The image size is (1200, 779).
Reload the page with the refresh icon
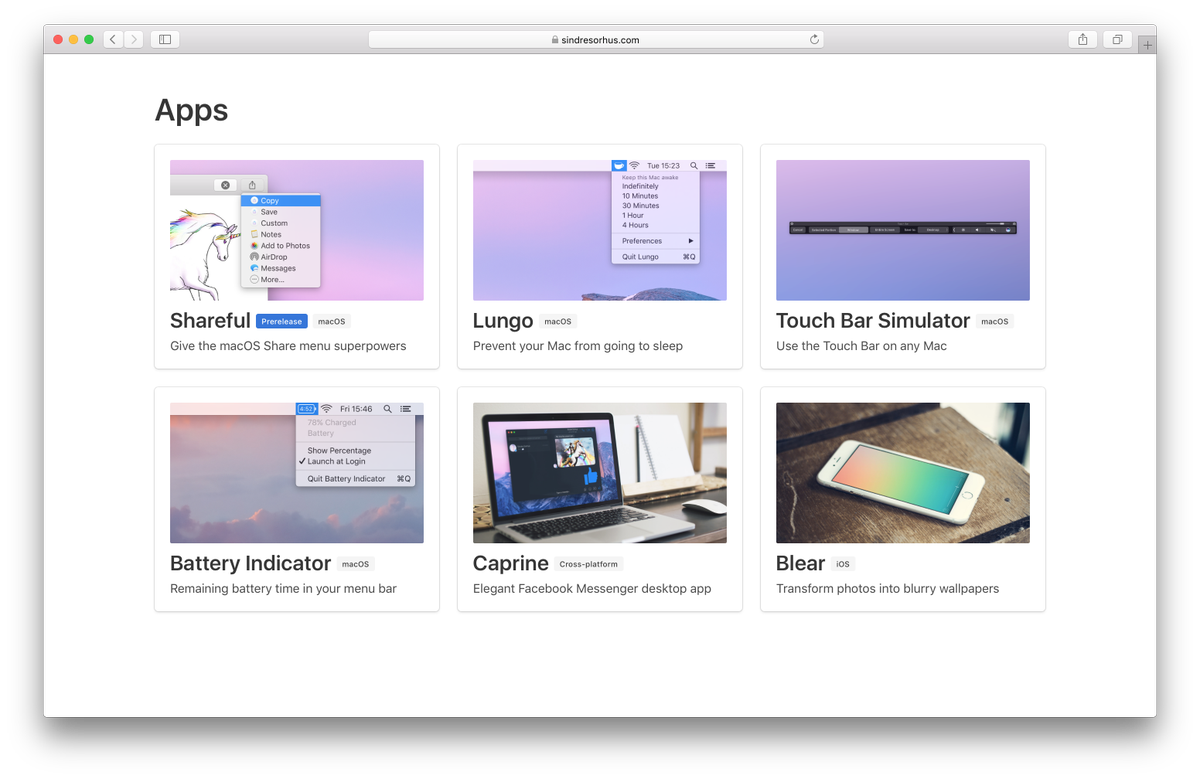pyautogui.click(x=814, y=40)
